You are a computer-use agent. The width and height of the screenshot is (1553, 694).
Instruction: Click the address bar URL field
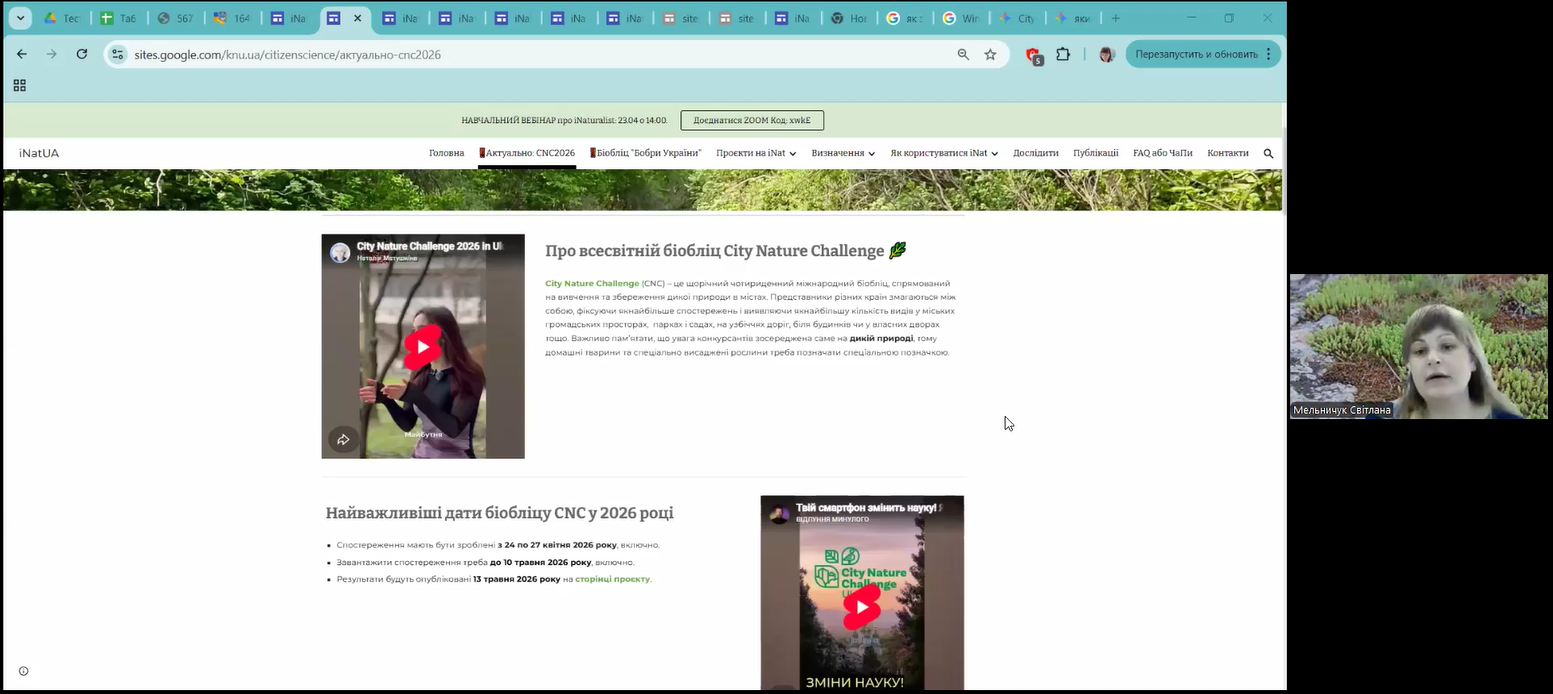tap(500, 54)
